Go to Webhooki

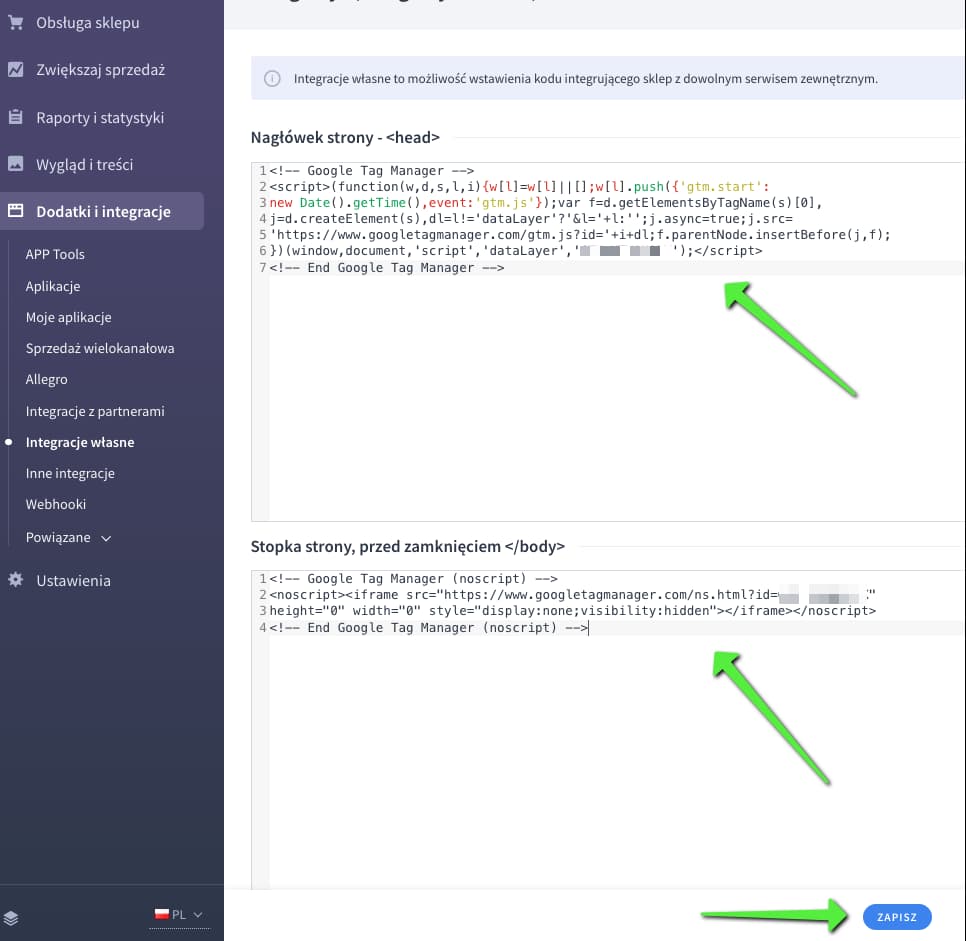pyautogui.click(x=55, y=504)
